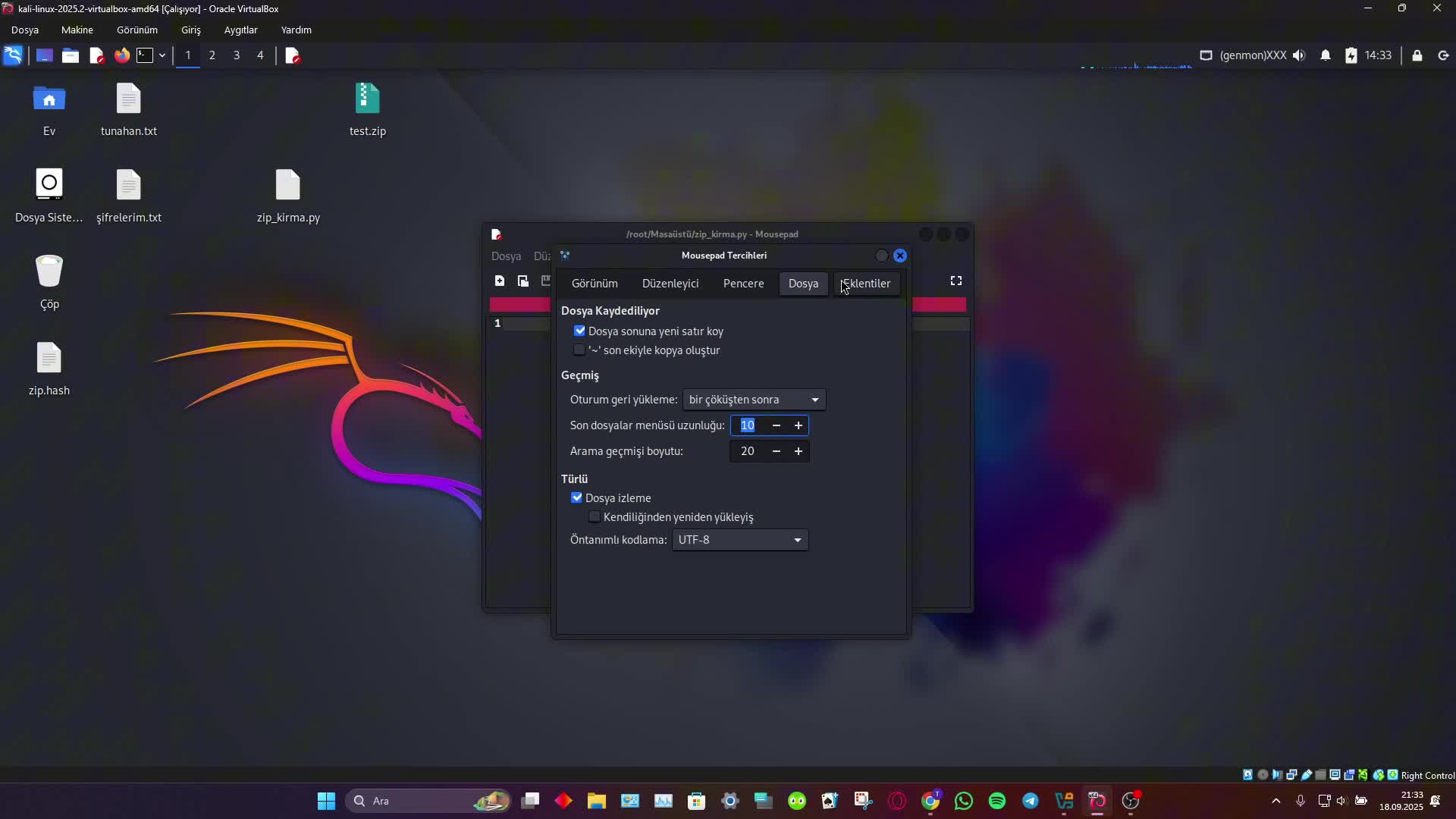The width and height of the screenshot is (1456, 819).
Task: Click the notification bell in Kali panel
Action: [x=1326, y=55]
